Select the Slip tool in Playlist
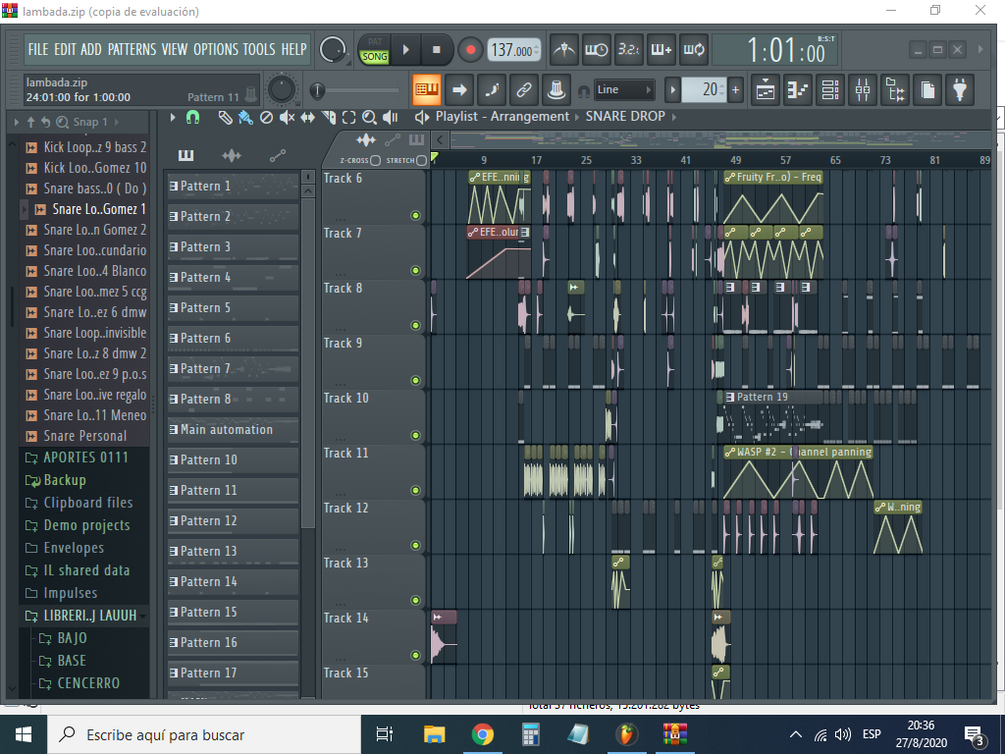This screenshot has width=1005, height=754. [x=308, y=117]
